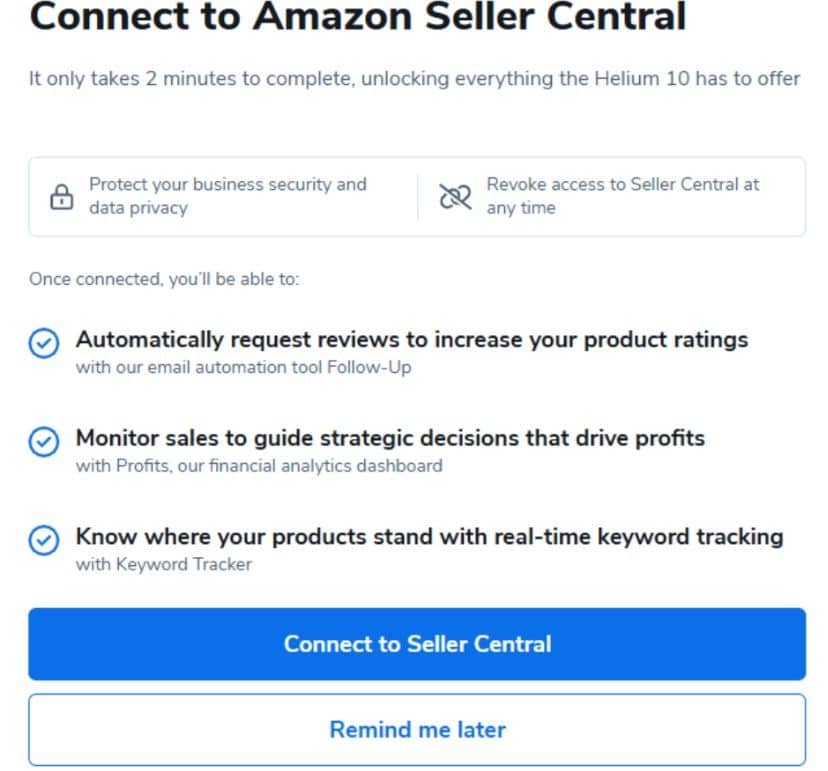Click Connect to Seller Central
The image size is (828, 771).
(417, 644)
